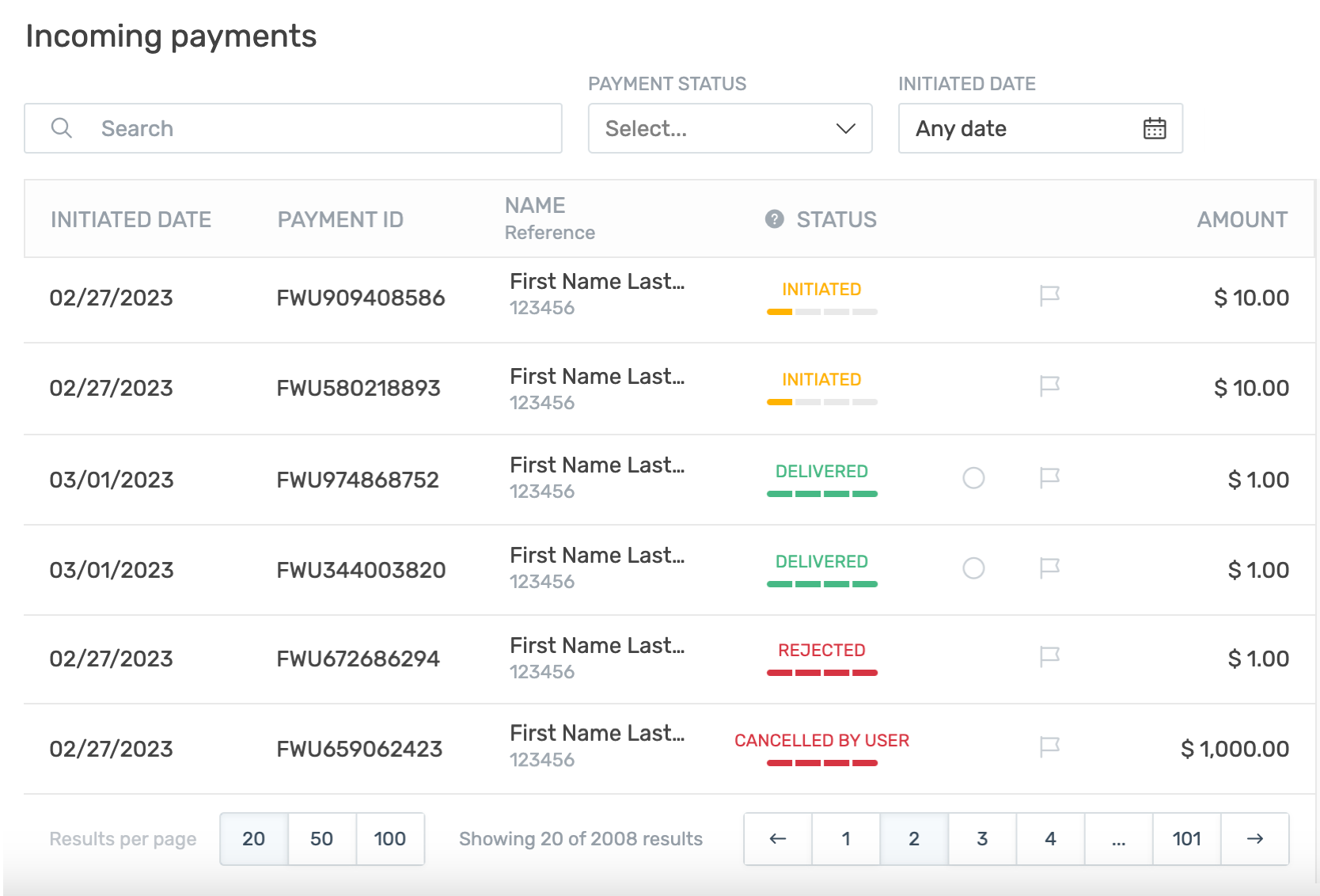Click the status help question mark icon
The width and height of the screenshot is (1320, 896).
(x=774, y=219)
